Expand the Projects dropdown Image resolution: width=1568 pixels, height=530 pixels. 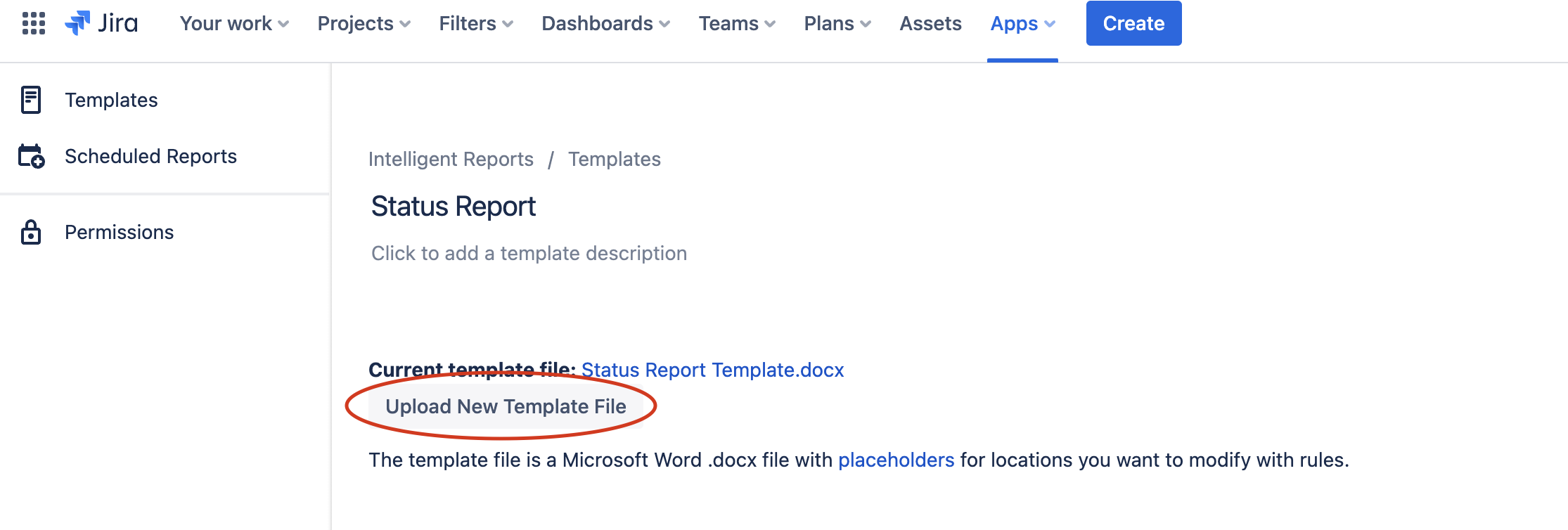coord(361,22)
